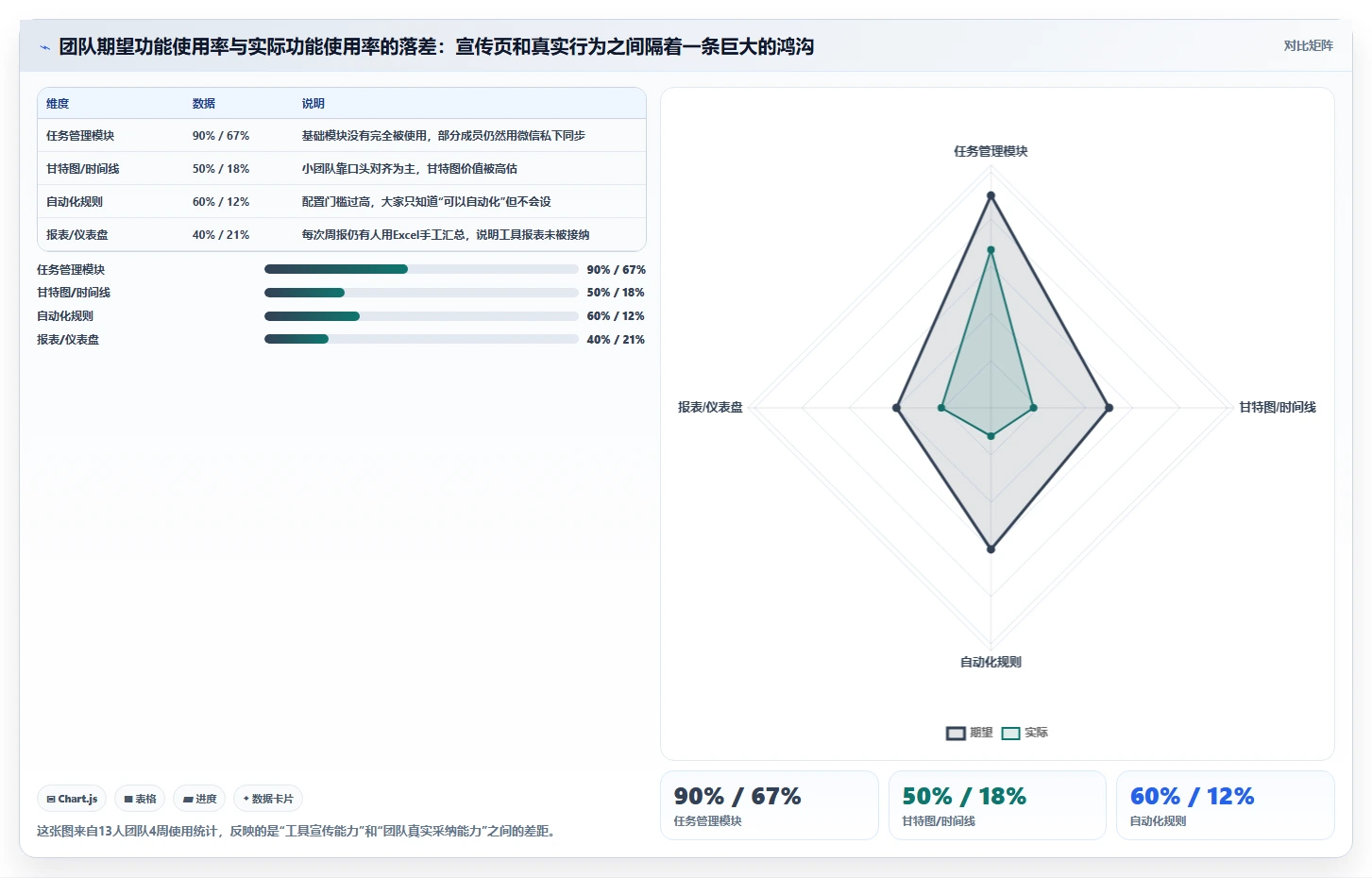Click the 50% / 18% value after the progress bar
The image size is (1372, 878).
click(616, 293)
